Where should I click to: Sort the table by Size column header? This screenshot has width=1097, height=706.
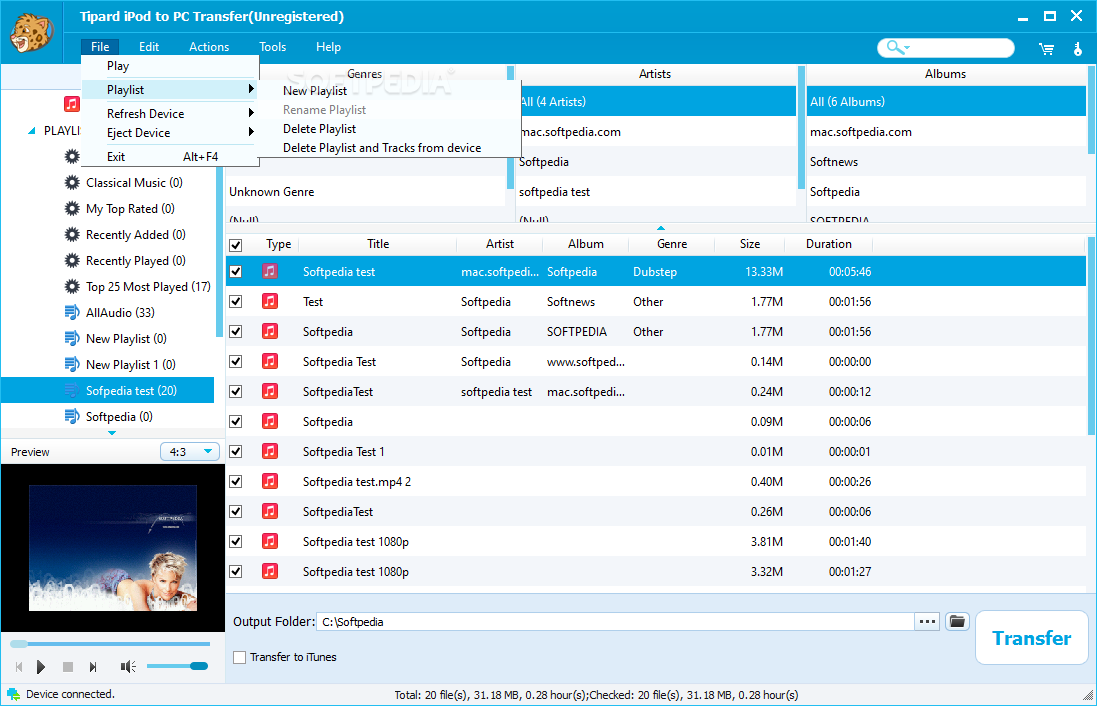pyautogui.click(x=749, y=243)
